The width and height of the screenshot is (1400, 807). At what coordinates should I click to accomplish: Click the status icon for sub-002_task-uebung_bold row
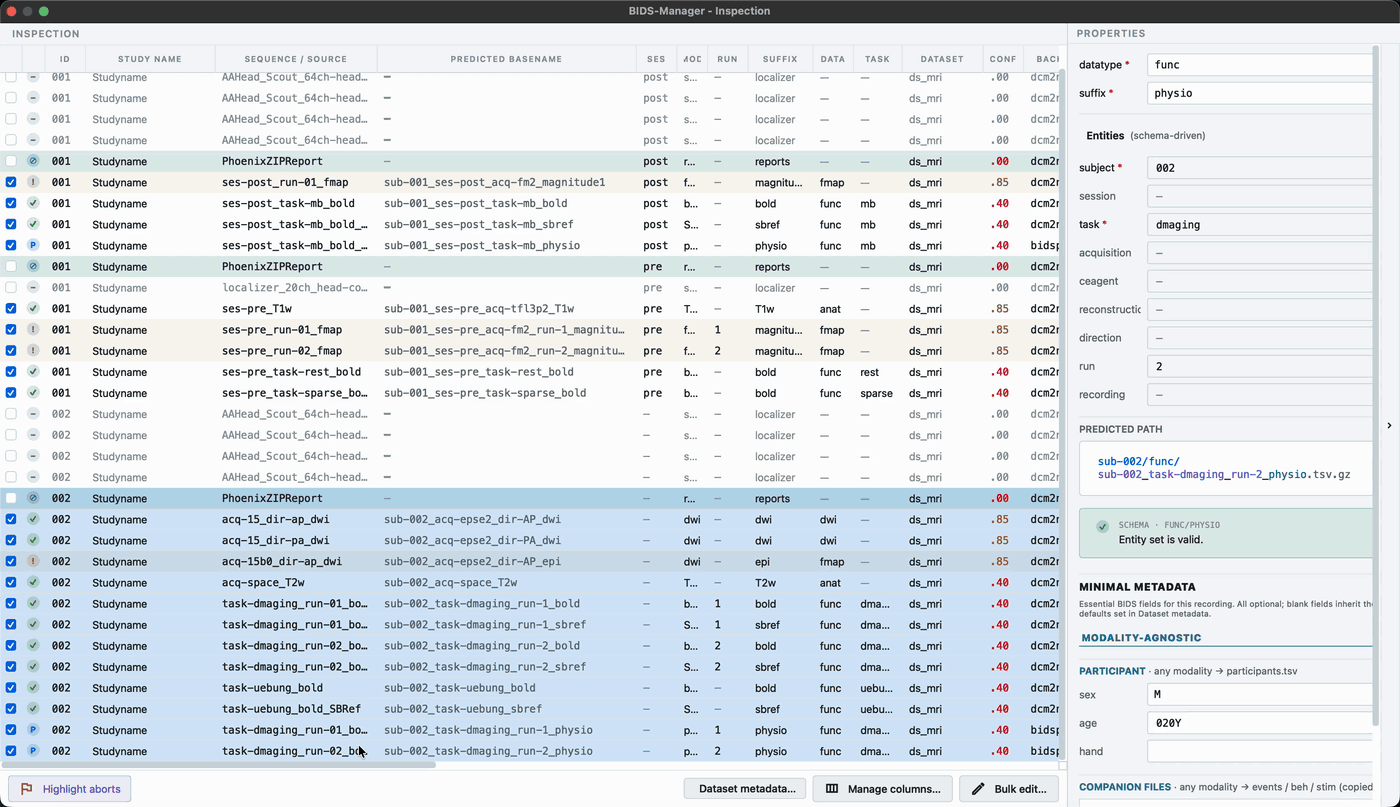coord(33,688)
